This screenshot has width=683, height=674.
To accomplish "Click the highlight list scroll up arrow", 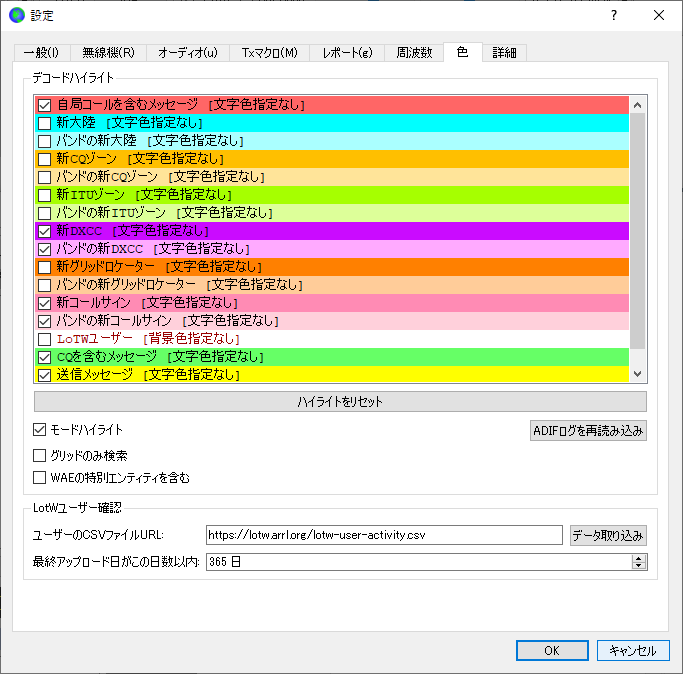I will [638, 105].
